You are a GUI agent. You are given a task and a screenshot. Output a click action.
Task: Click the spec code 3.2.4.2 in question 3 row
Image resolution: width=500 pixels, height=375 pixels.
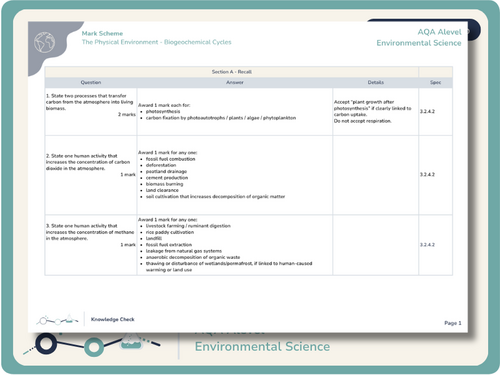click(427, 245)
